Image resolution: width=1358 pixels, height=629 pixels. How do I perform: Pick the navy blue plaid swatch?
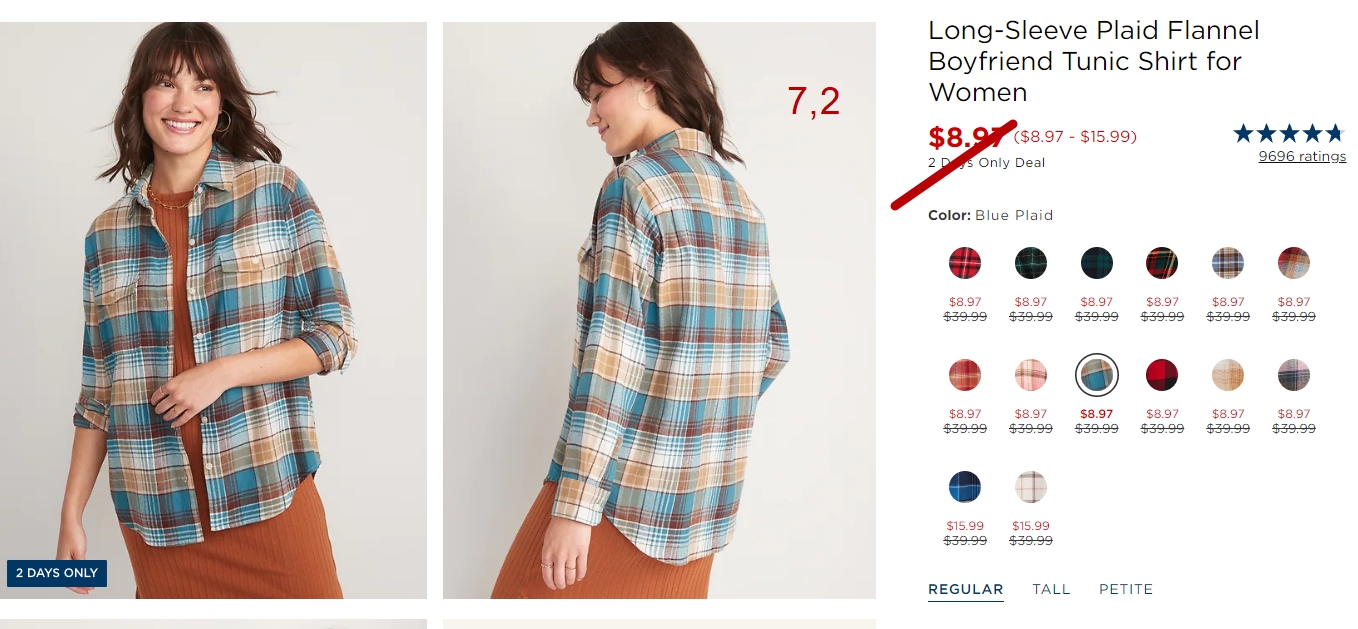965,487
